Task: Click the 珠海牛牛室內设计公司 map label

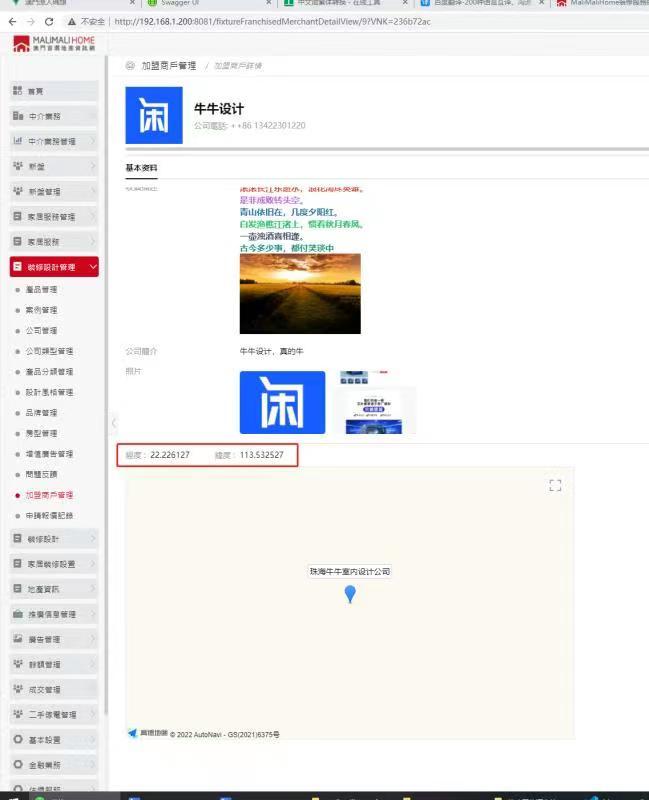Action: point(350,571)
